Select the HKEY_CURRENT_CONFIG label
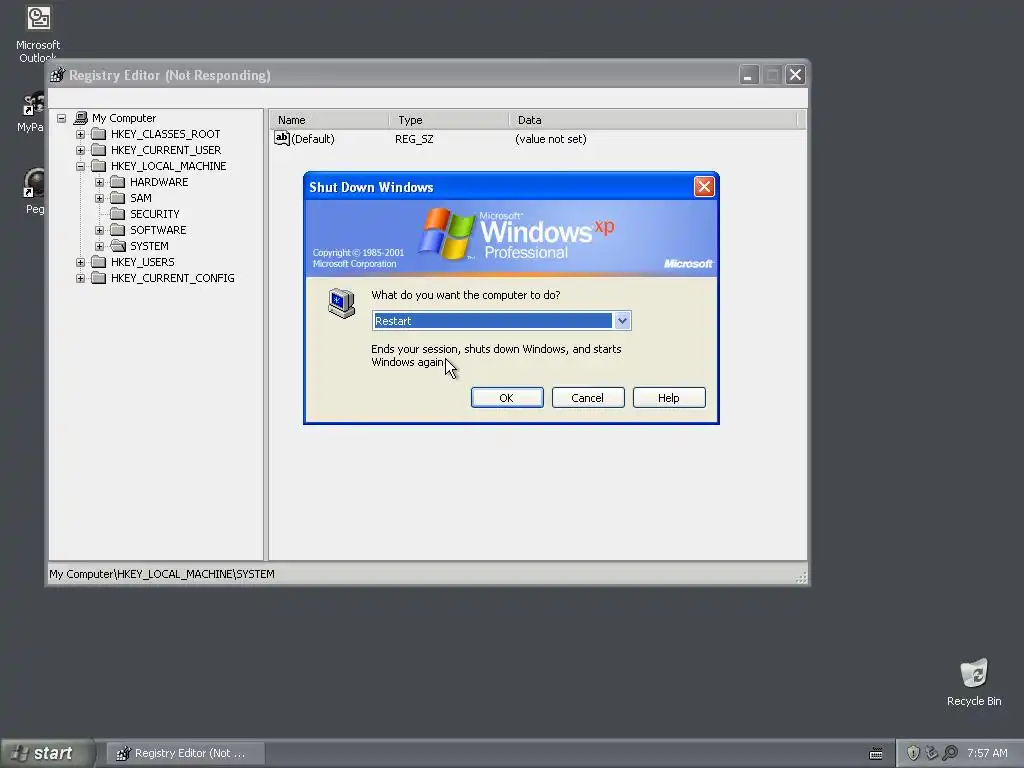Screen dimensions: 1024x768 172,278
